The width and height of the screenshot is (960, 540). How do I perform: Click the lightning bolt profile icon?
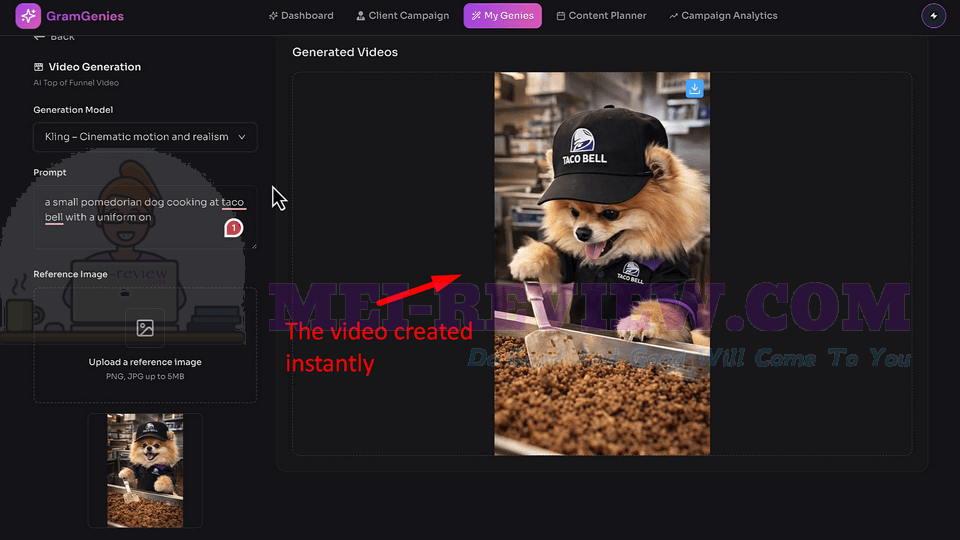(934, 16)
